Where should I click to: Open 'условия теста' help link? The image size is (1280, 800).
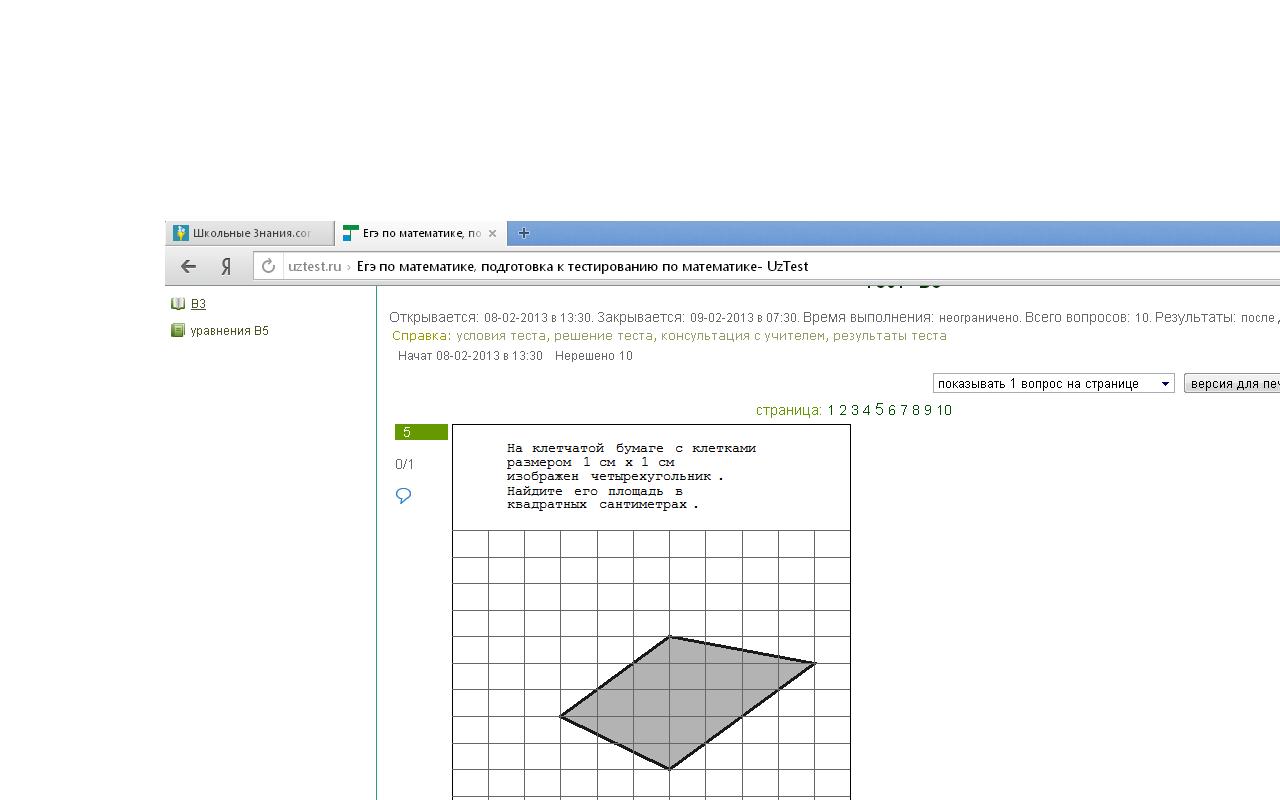click(x=501, y=336)
